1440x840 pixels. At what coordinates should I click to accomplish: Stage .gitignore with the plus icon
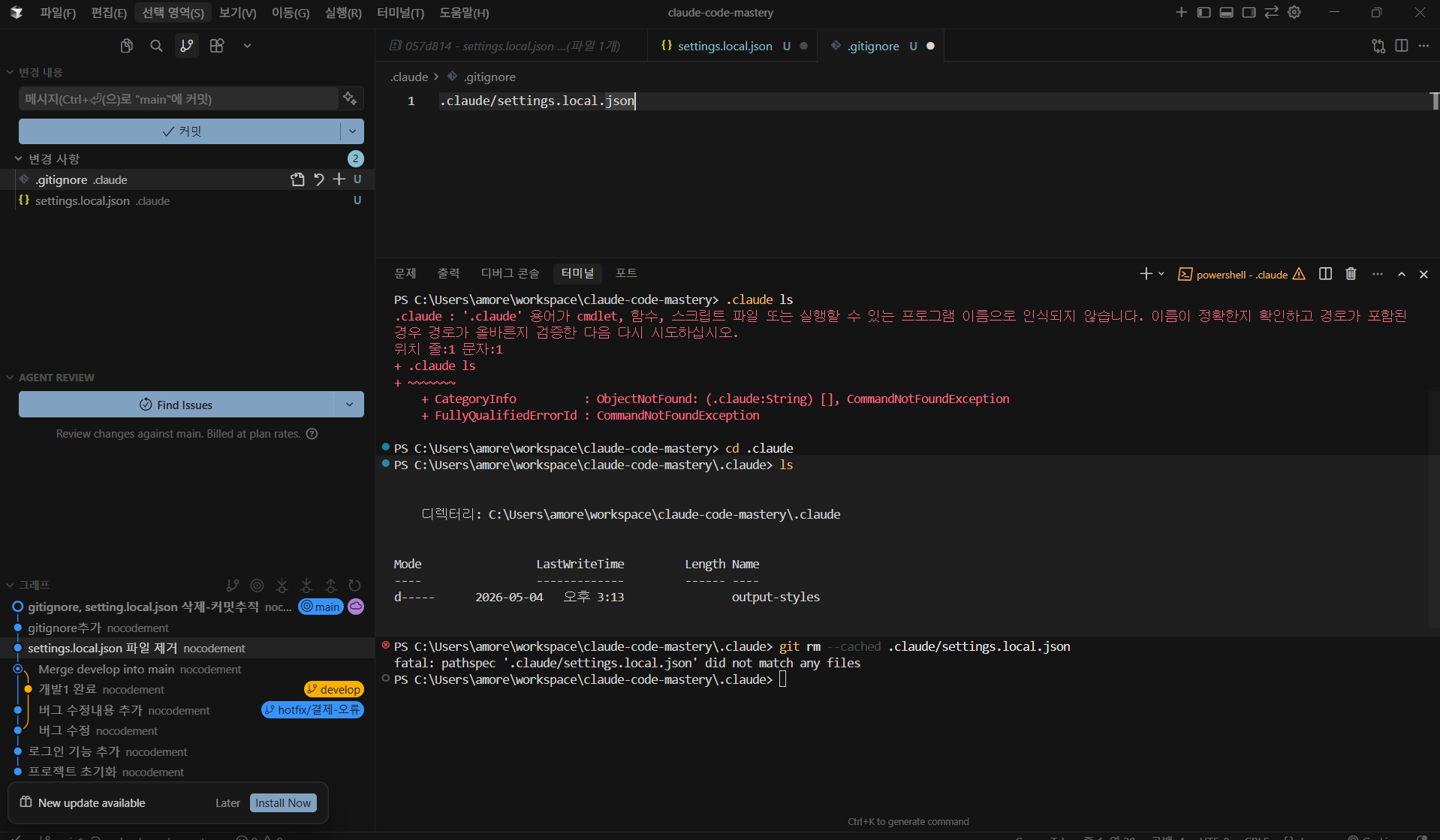point(339,179)
